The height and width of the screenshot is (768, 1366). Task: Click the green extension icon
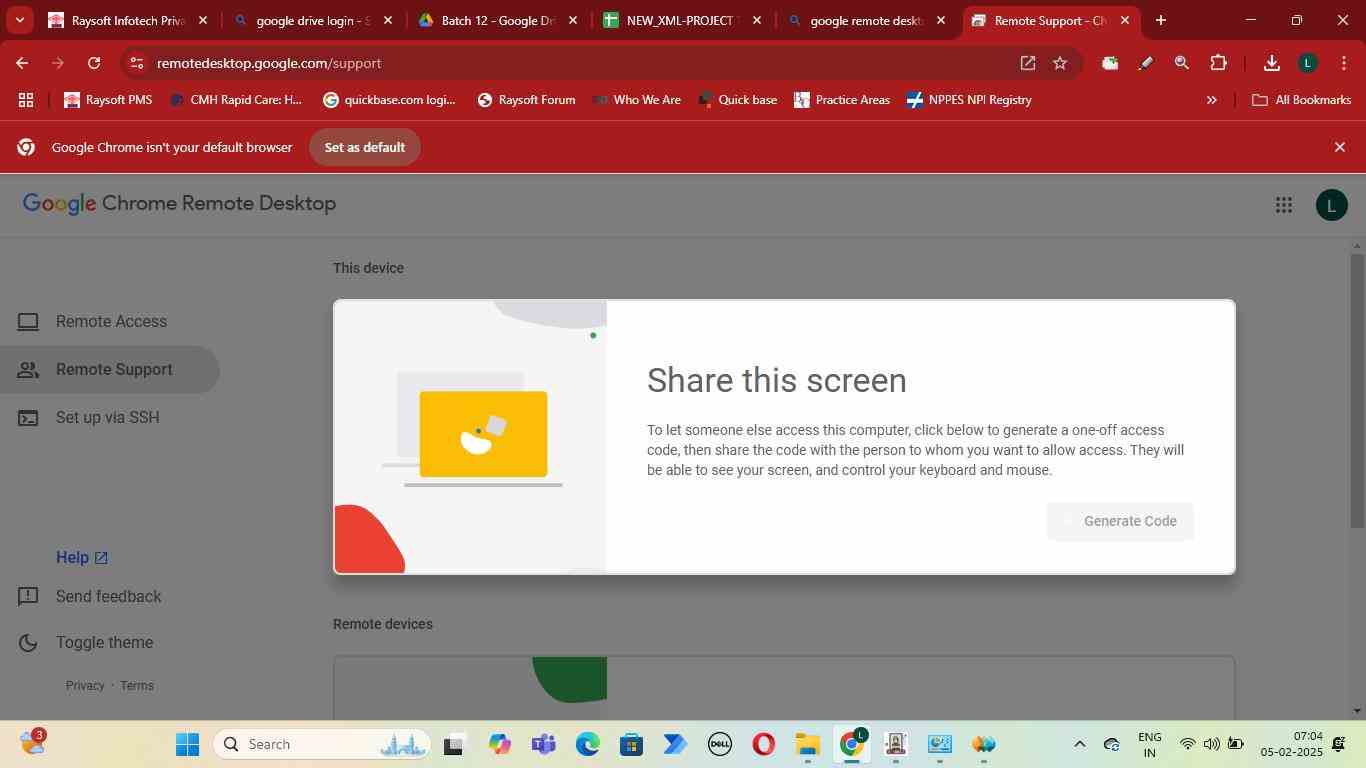point(1110,63)
